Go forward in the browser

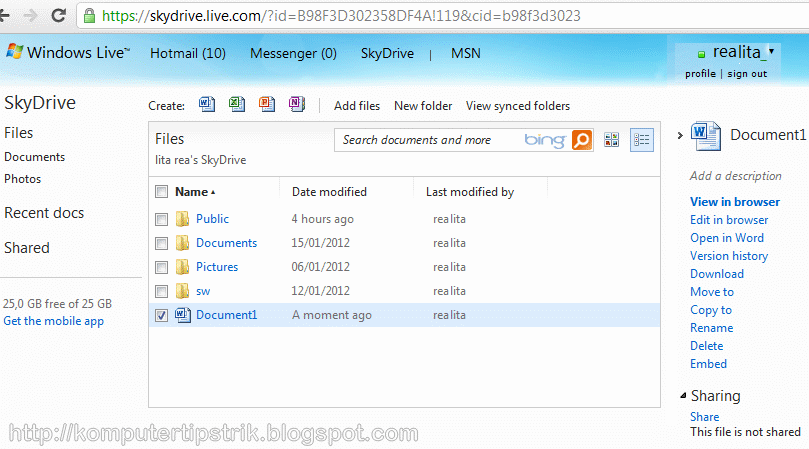tap(30, 15)
